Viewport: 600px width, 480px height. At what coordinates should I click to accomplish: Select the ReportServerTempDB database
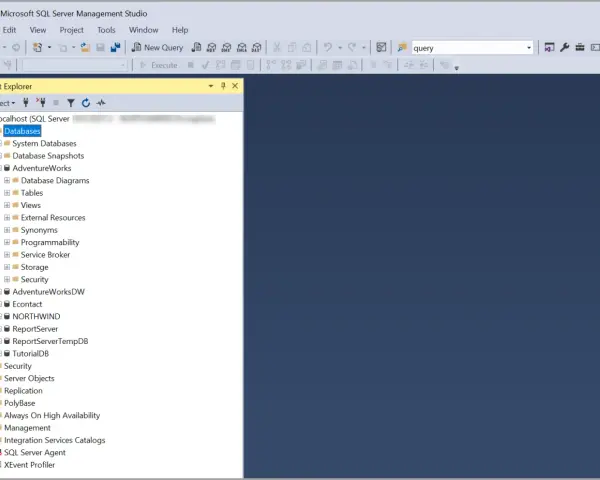coord(51,341)
